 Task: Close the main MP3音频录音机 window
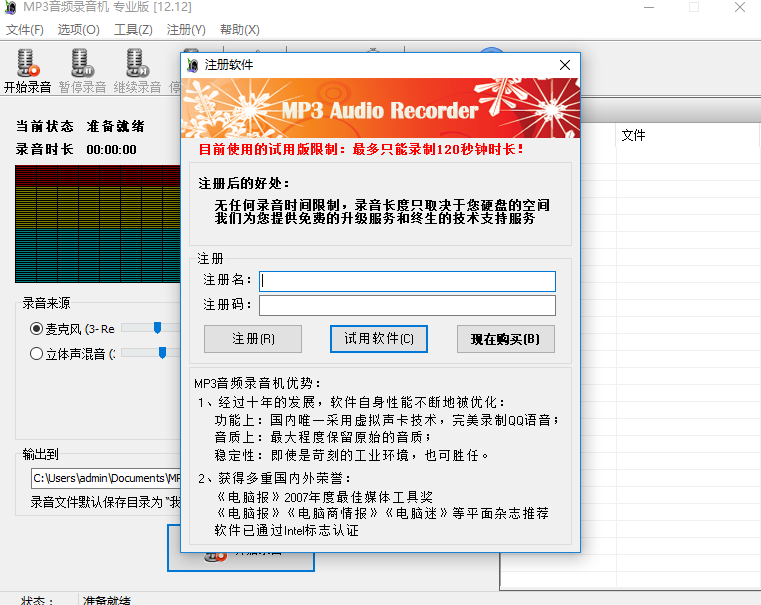(740, 7)
